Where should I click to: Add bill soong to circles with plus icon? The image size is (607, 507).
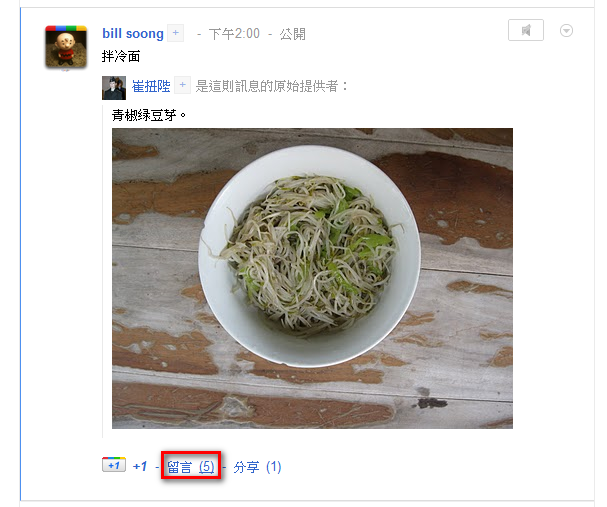(x=175, y=33)
